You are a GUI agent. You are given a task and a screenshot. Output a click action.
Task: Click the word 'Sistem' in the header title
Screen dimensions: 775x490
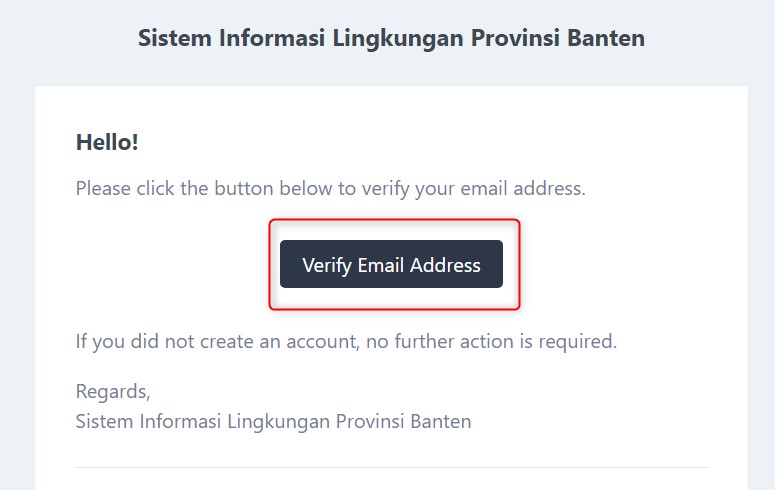tap(171, 39)
